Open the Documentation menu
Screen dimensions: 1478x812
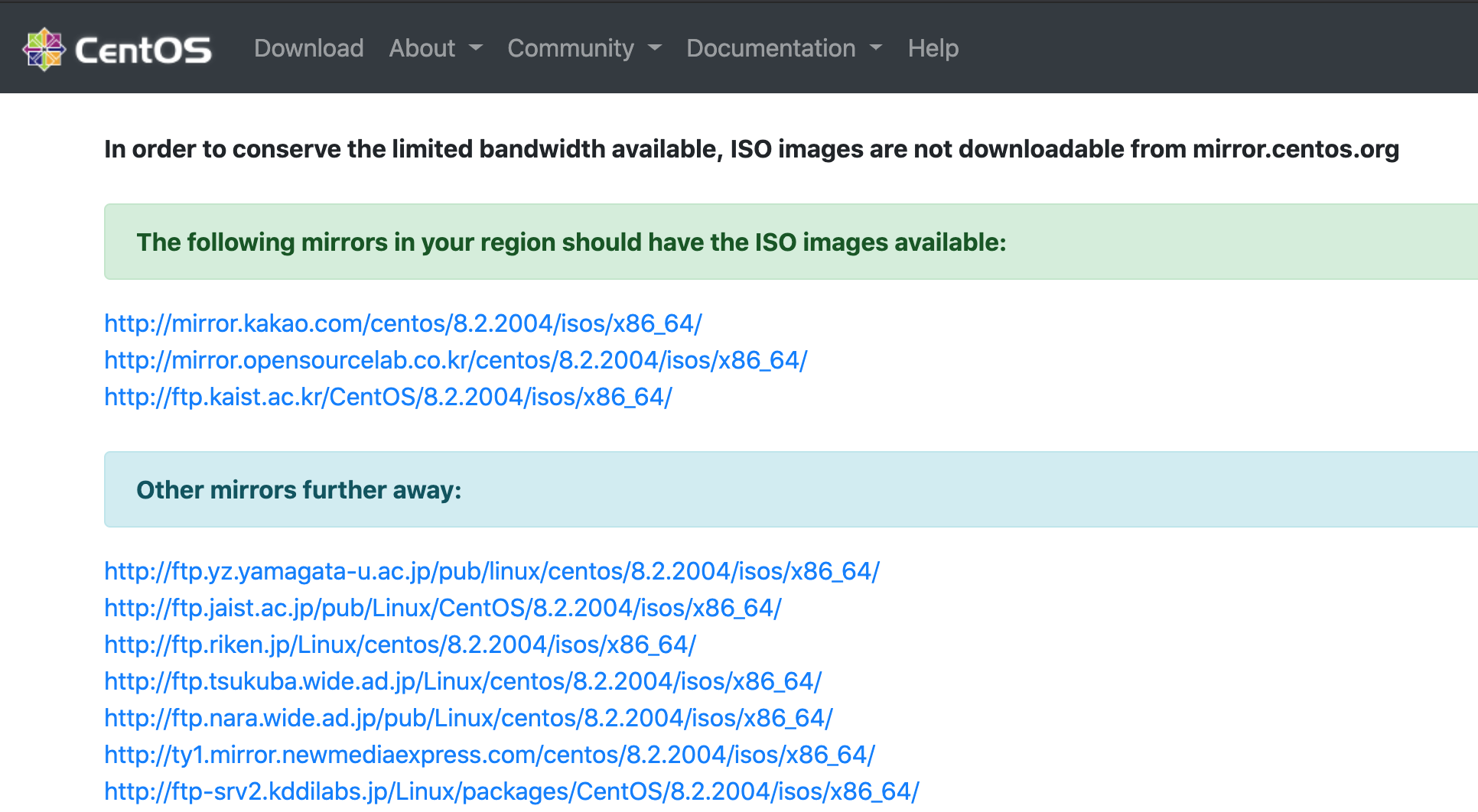771,48
